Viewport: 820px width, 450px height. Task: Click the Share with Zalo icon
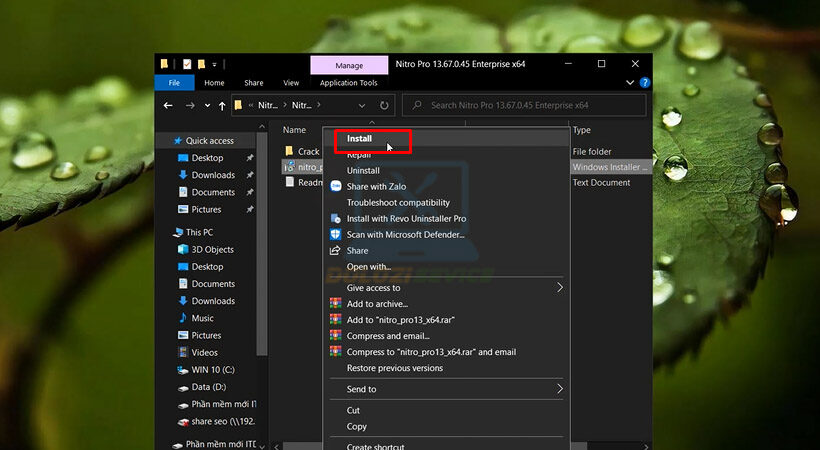336,187
